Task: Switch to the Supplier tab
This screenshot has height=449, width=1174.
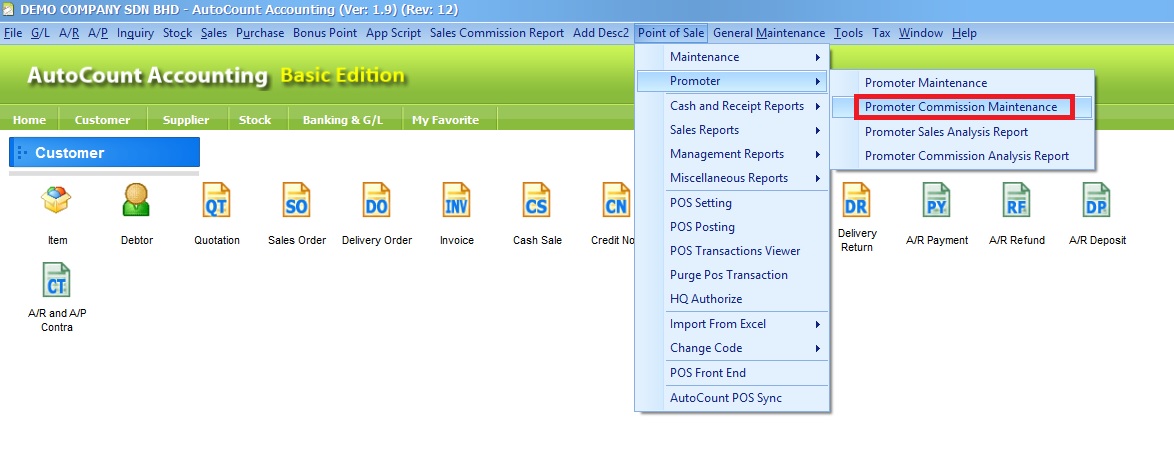Action: click(x=188, y=120)
